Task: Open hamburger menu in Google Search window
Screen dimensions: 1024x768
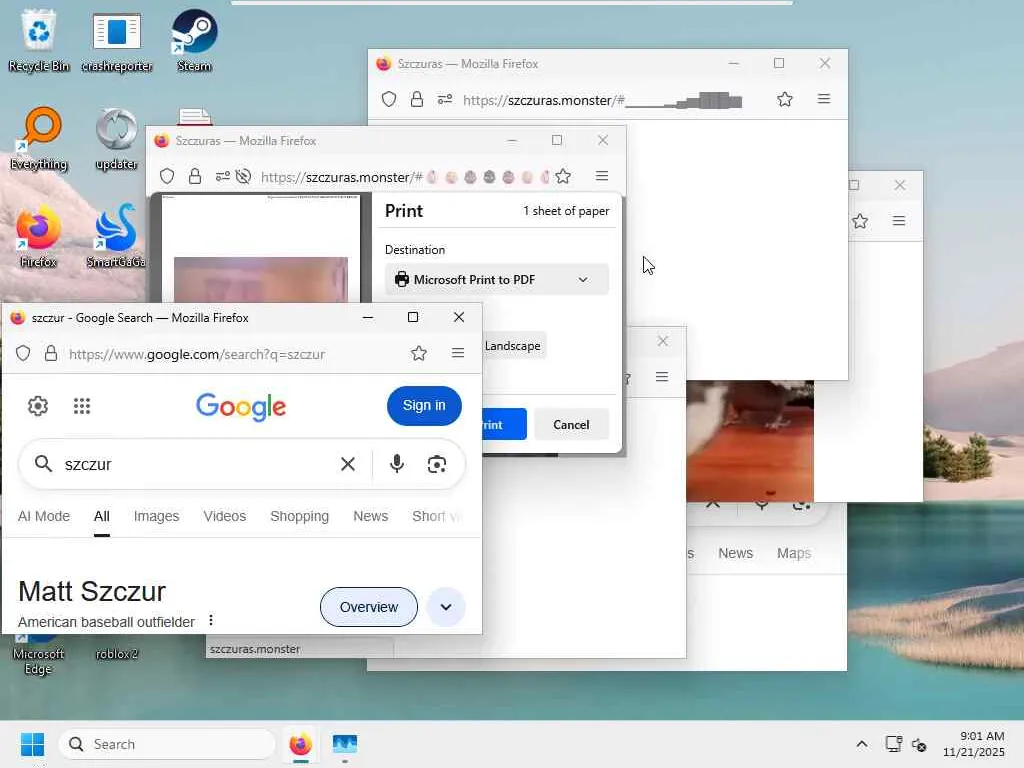Action: pyautogui.click(x=458, y=353)
